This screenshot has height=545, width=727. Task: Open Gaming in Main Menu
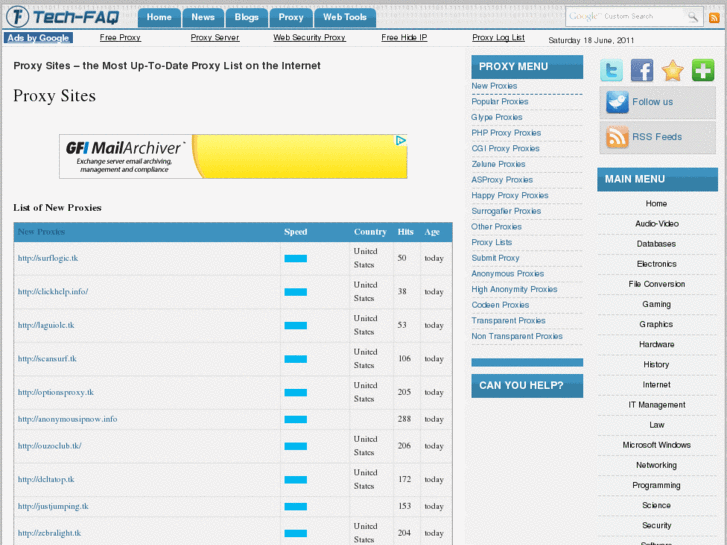pos(657,304)
